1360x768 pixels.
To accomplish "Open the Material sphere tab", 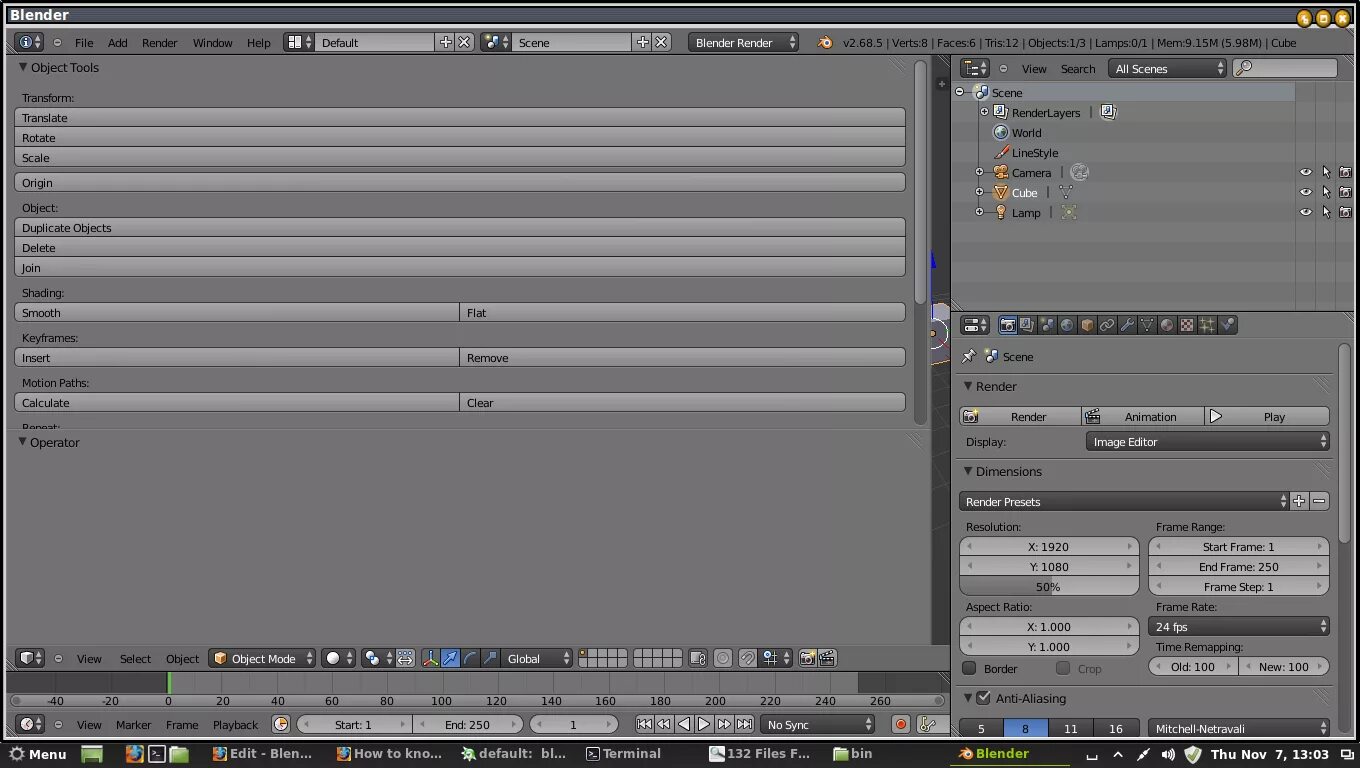I will tap(1167, 325).
